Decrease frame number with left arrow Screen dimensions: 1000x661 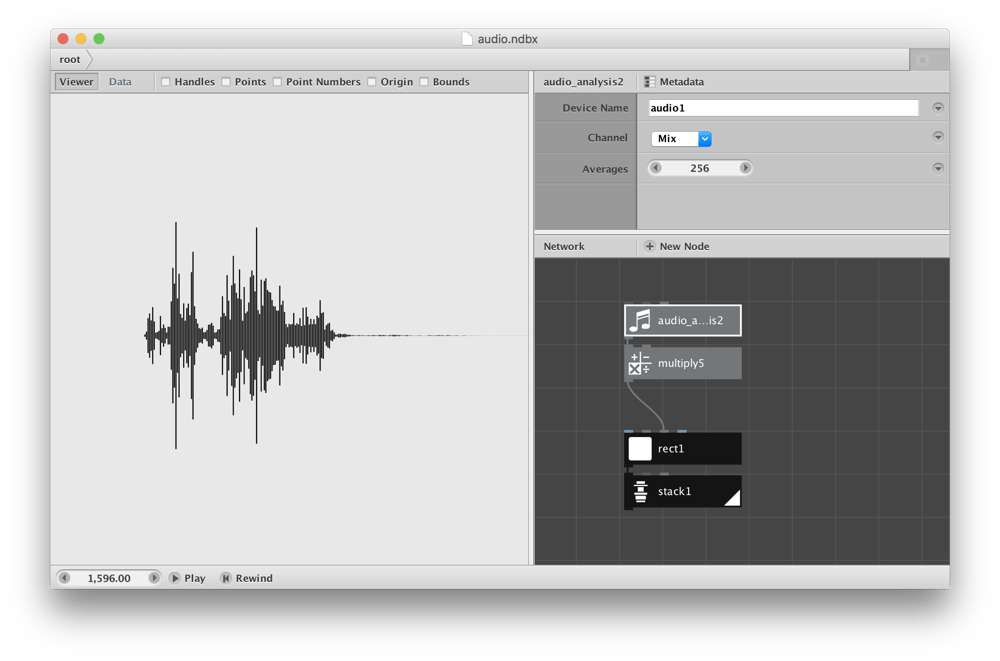[64, 578]
